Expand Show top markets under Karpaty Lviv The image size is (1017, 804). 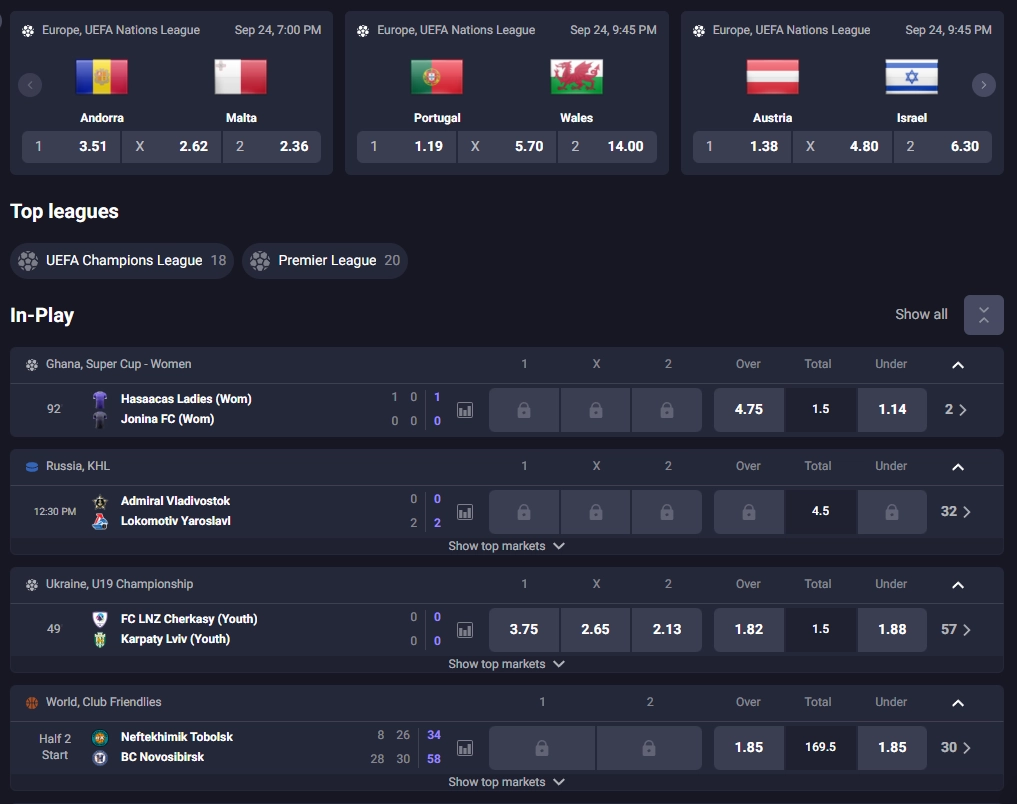click(x=506, y=664)
